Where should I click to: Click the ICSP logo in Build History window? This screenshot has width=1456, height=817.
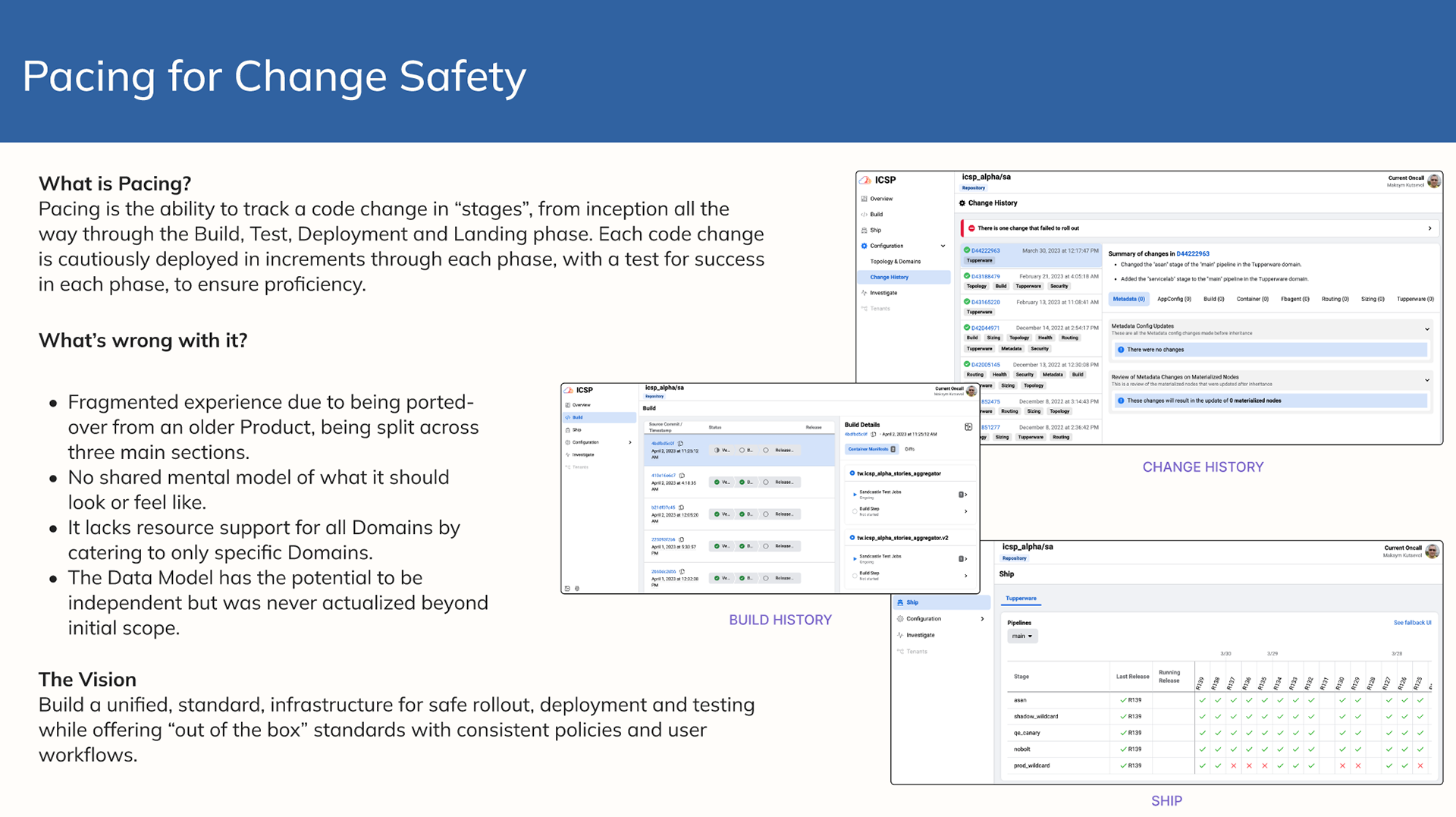click(x=569, y=390)
